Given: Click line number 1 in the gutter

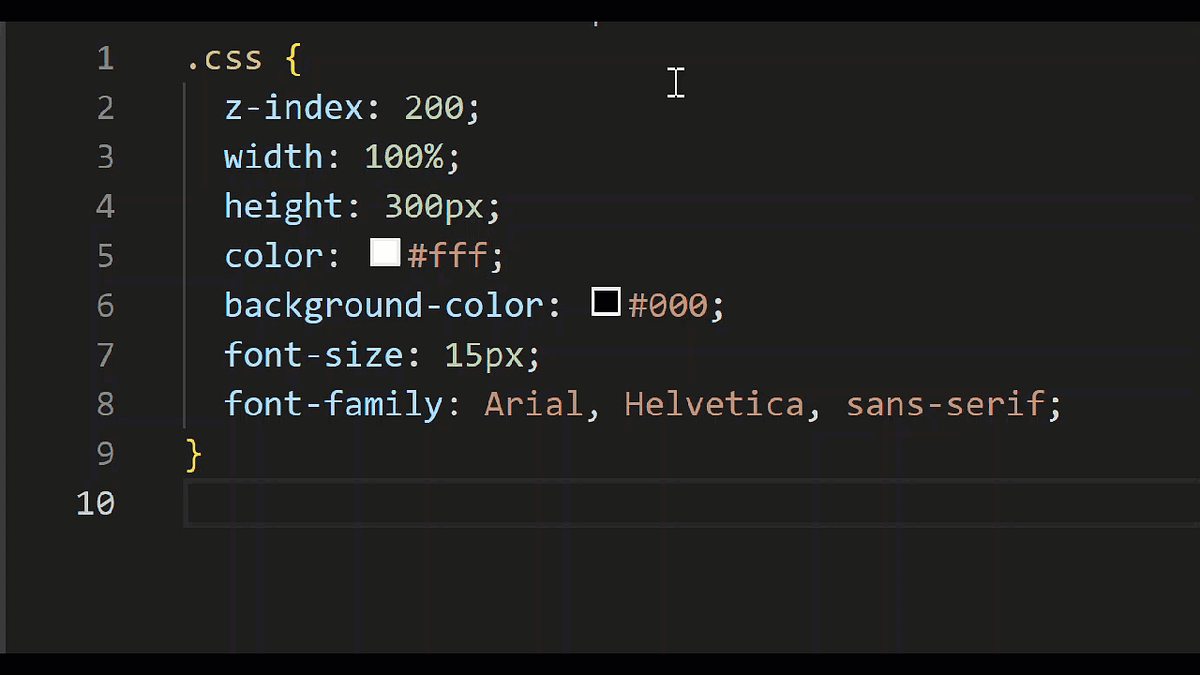Looking at the screenshot, I should pos(105,57).
